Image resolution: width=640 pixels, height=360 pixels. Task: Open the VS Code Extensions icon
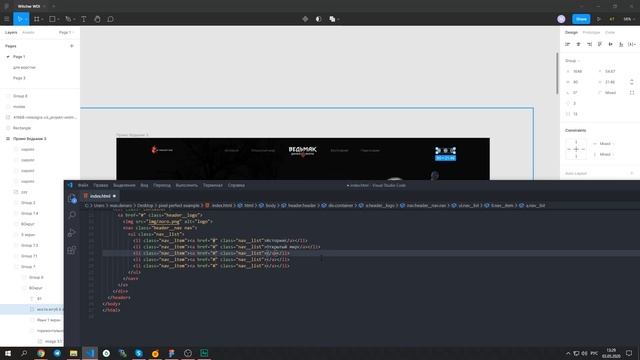(x=71, y=250)
